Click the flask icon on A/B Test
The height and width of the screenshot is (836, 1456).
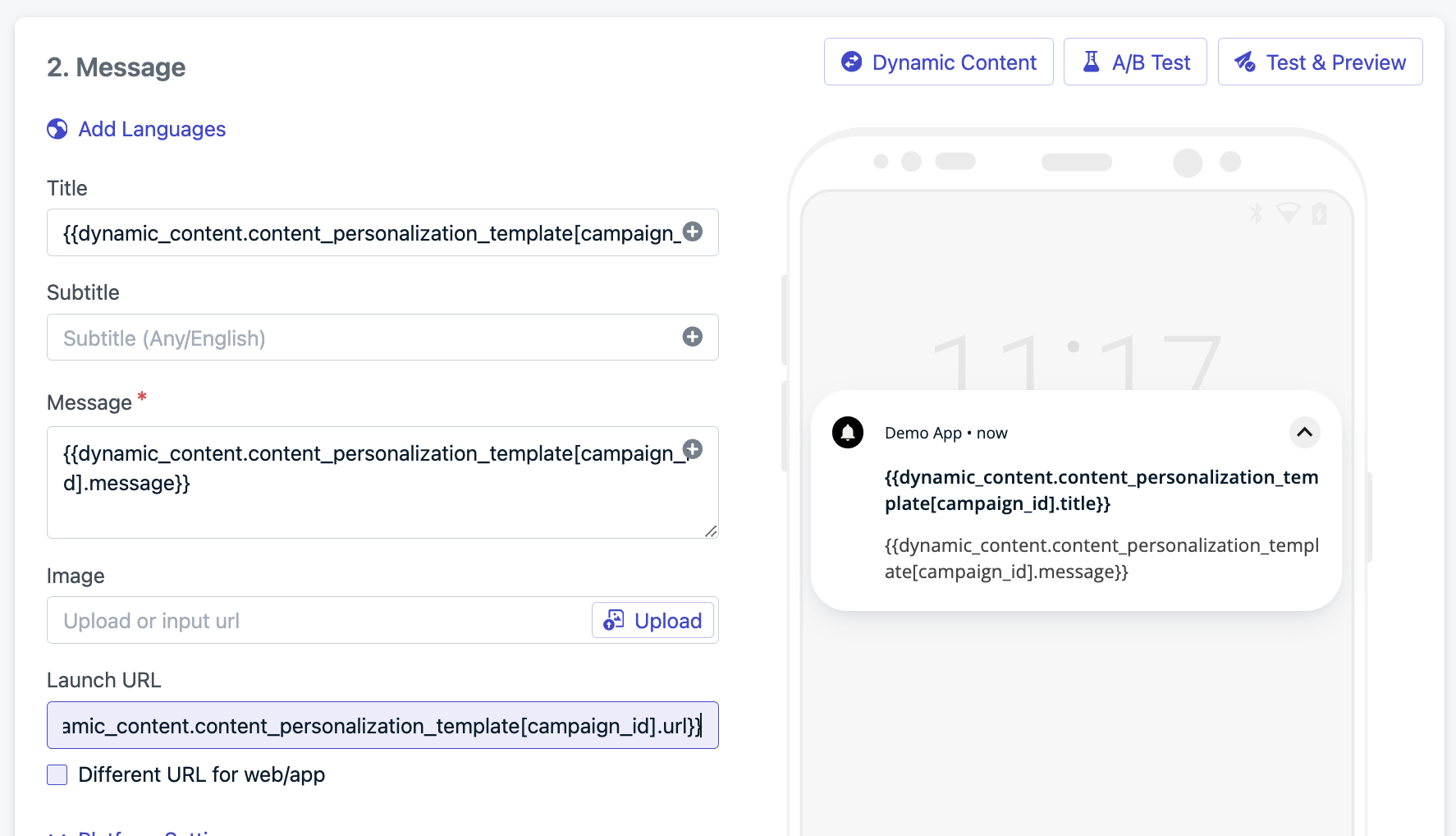[1092, 62]
